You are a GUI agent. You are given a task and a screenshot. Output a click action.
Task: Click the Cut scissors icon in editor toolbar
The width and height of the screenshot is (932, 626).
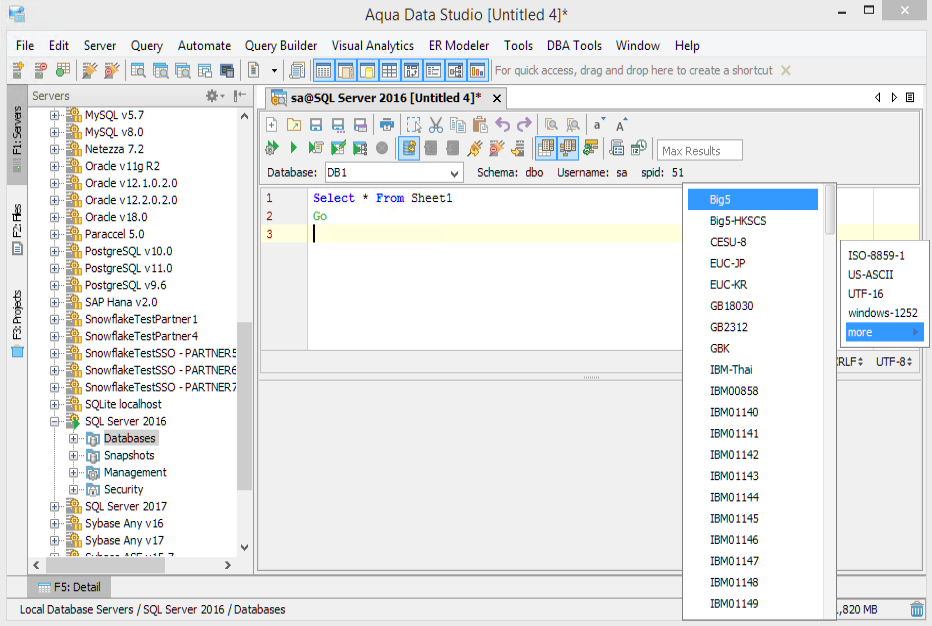tap(435, 125)
